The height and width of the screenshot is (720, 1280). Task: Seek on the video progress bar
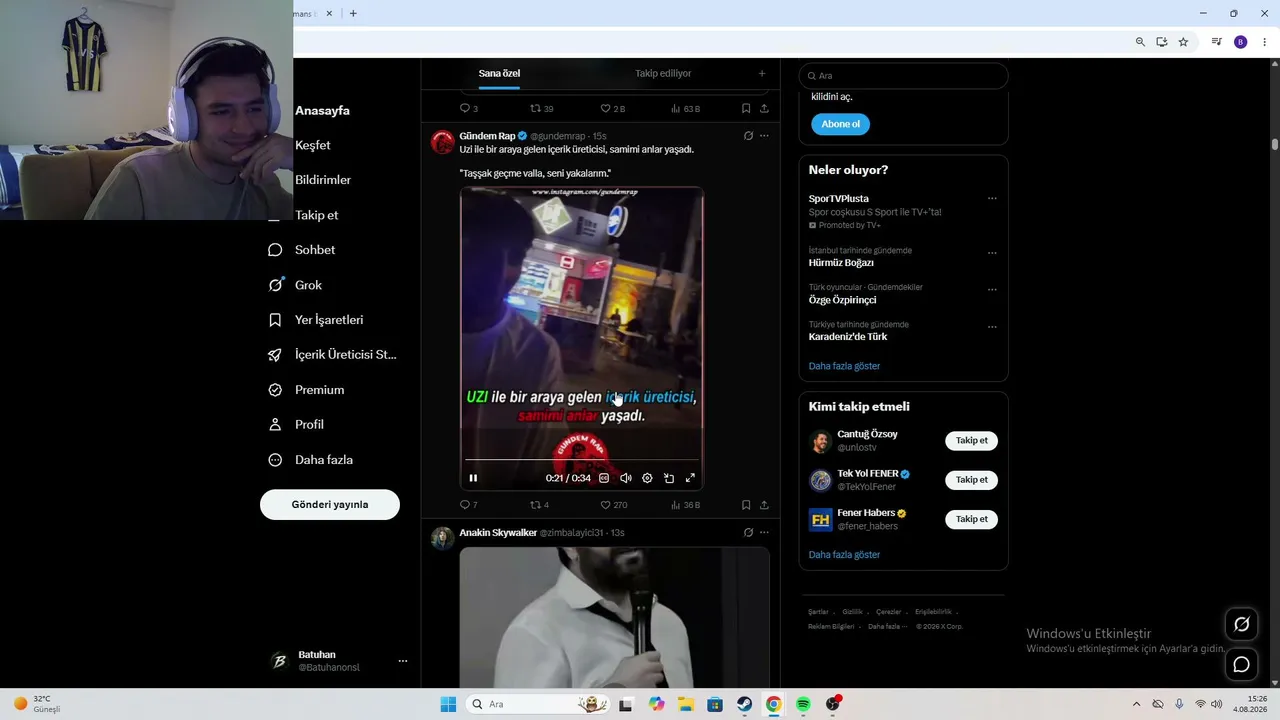click(581, 461)
